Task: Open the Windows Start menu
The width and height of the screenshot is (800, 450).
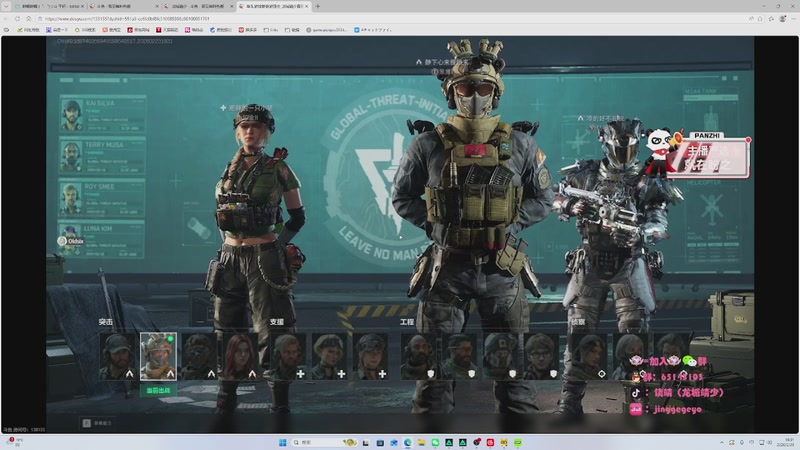Action: coord(282,442)
